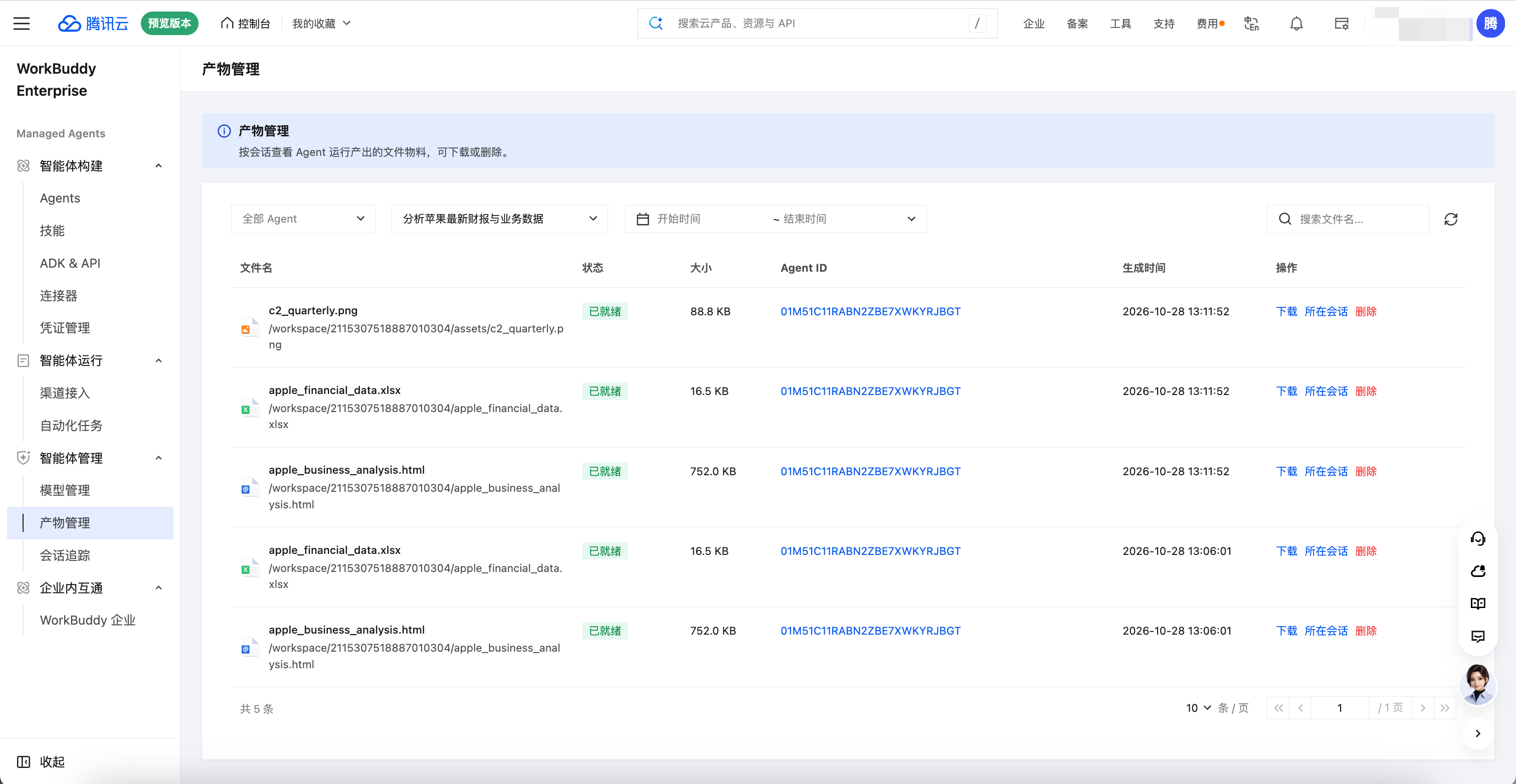Open Agents in the sidebar
This screenshot has height=784, width=1516.
point(60,199)
